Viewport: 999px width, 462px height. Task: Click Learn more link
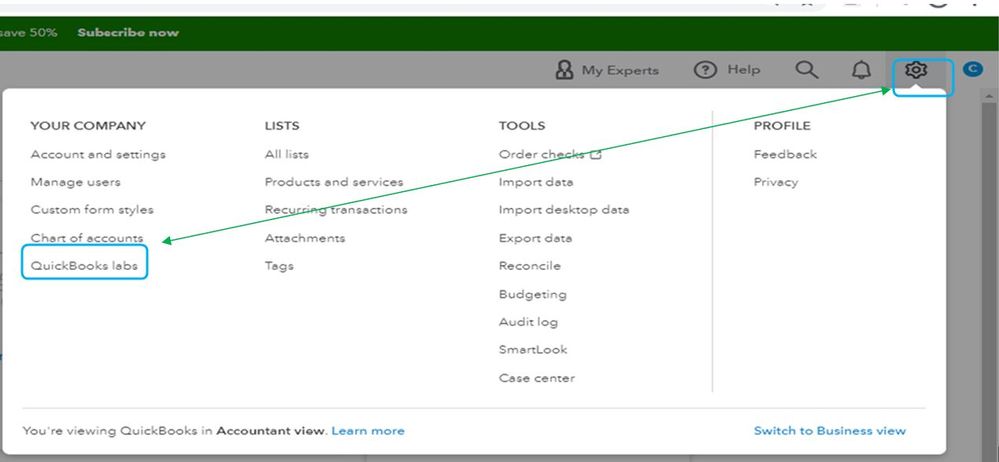[368, 431]
